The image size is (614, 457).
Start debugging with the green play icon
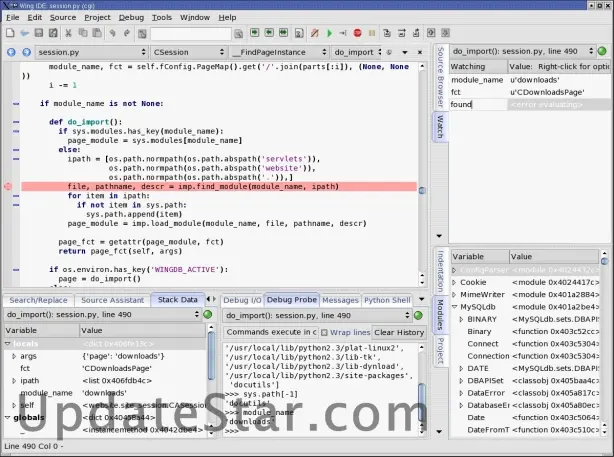(329, 33)
